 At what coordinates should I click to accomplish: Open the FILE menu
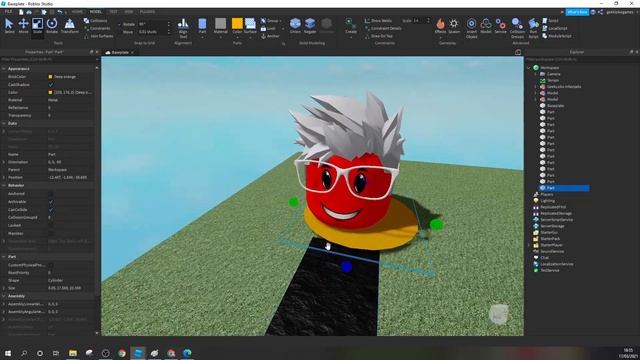pyautogui.click(x=8, y=12)
